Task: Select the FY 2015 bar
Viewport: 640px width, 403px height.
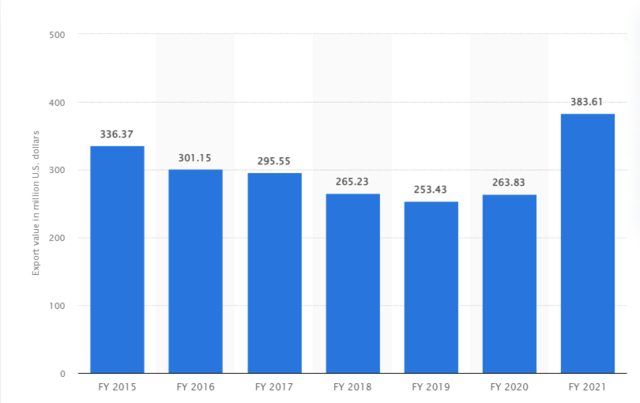Action: point(117,260)
